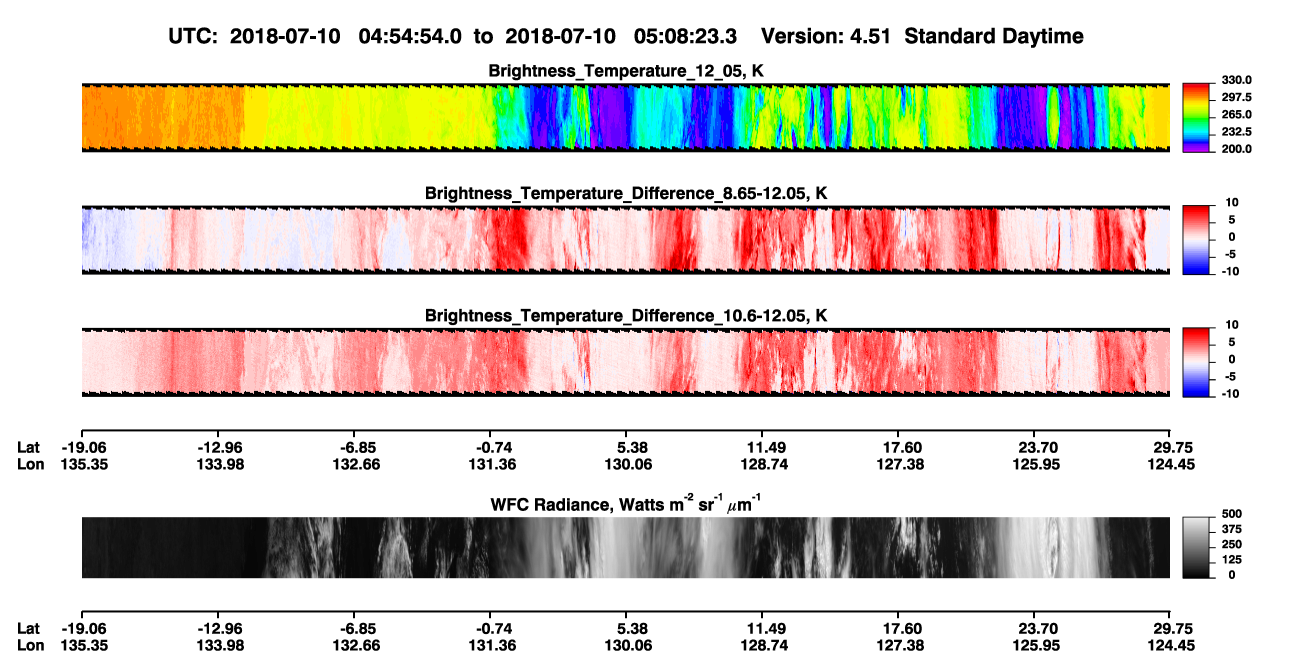This screenshot has height=667, width=1300.
Task: Click the red-blue colorbar beside 10.6-12.05 panel
Action: pyautogui.click(x=1197, y=362)
